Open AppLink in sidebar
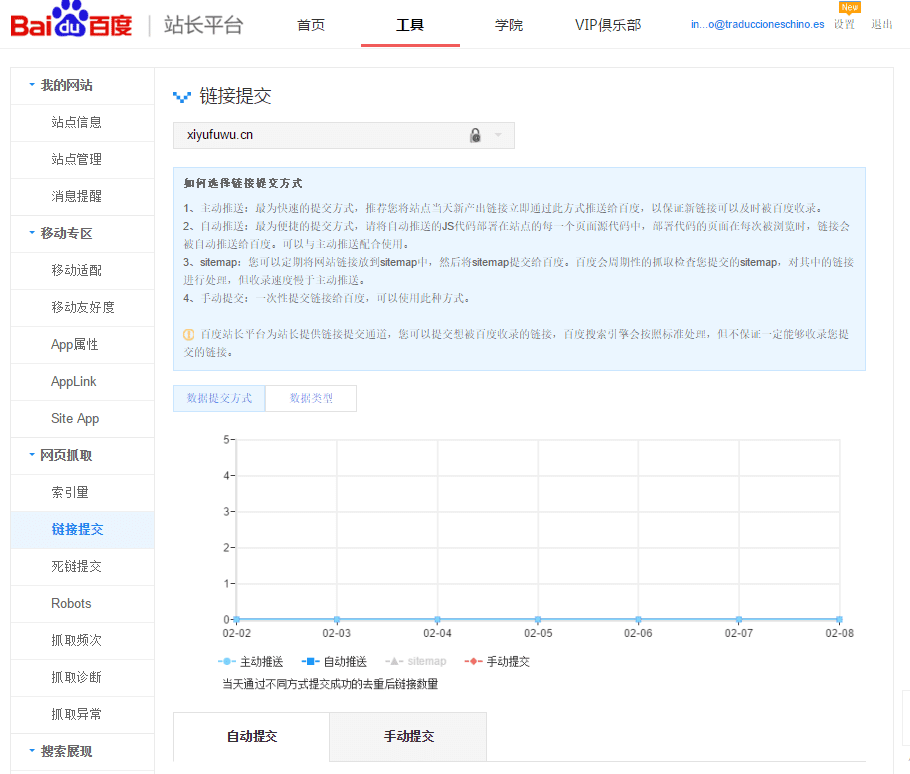This screenshot has width=910, height=774. coord(82,382)
